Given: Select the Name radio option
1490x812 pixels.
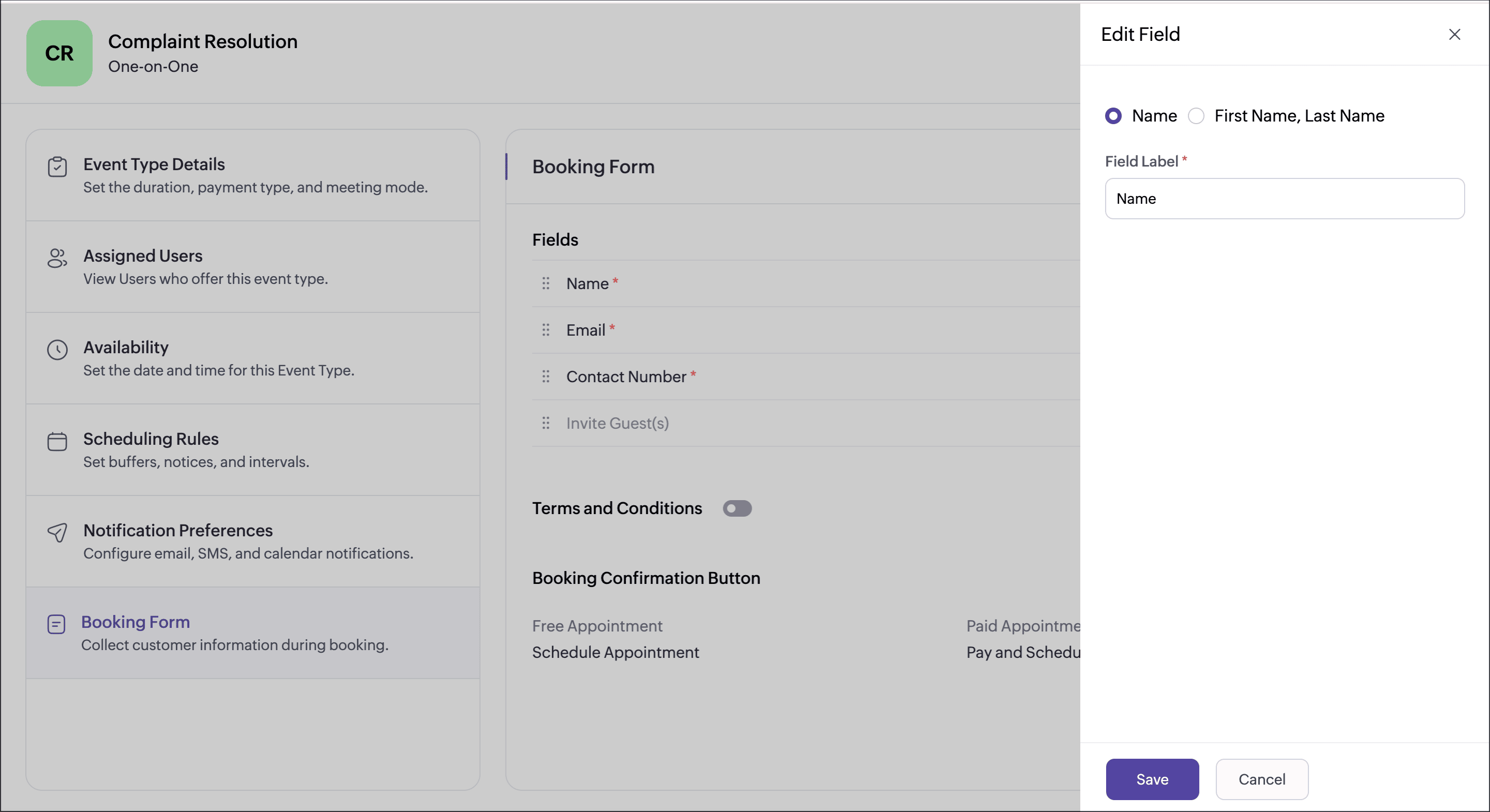Looking at the screenshot, I should click(x=1113, y=116).
